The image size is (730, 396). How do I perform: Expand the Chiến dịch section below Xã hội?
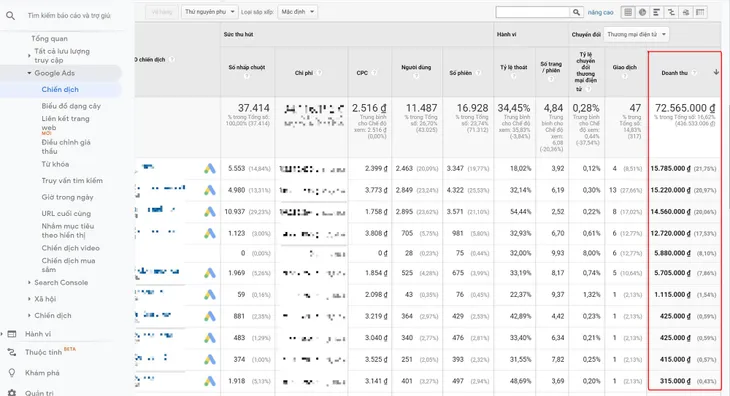pyautogui.click(x=29, y=315)
